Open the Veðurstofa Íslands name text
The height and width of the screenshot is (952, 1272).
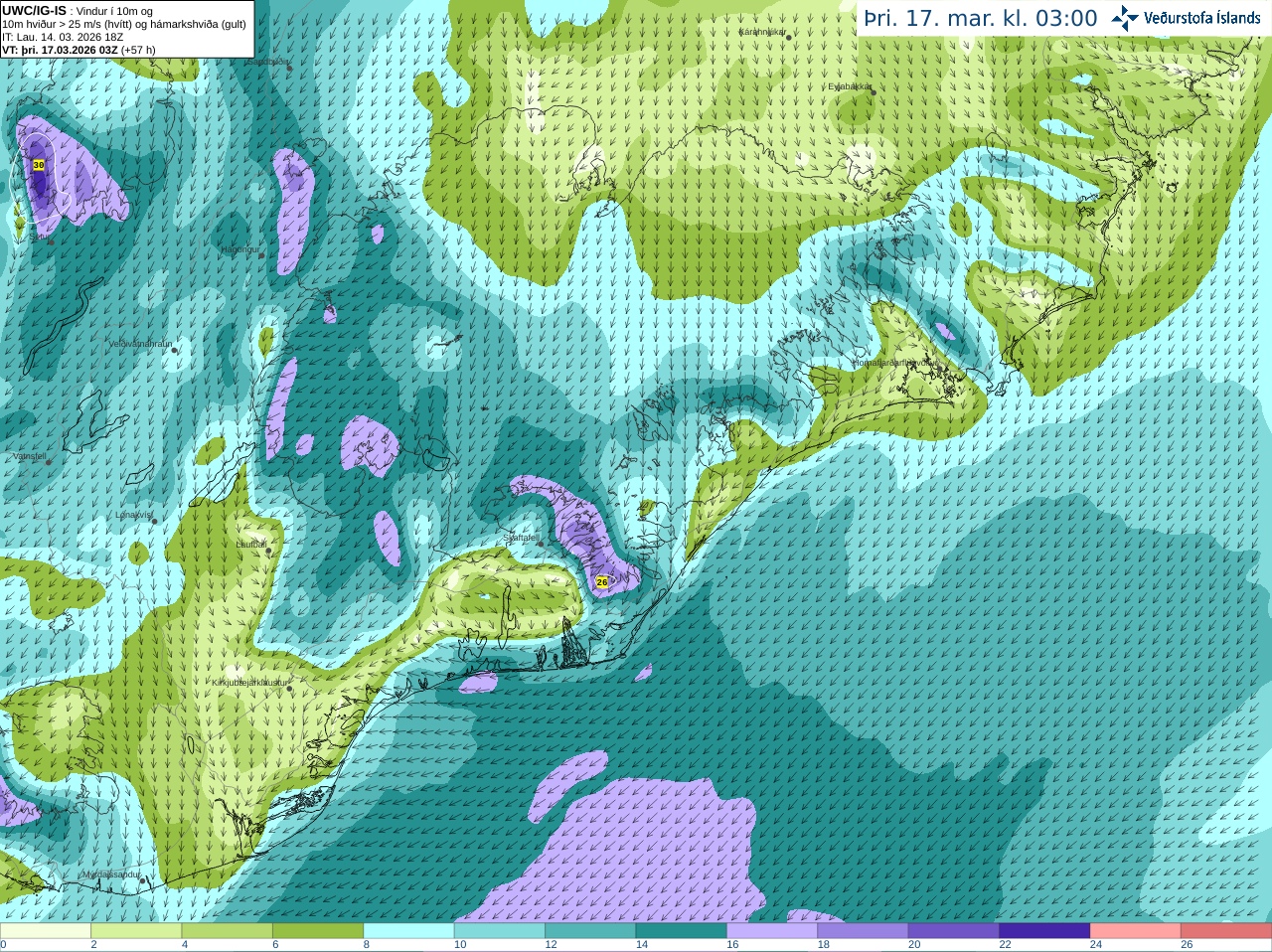coord(1202,18)
